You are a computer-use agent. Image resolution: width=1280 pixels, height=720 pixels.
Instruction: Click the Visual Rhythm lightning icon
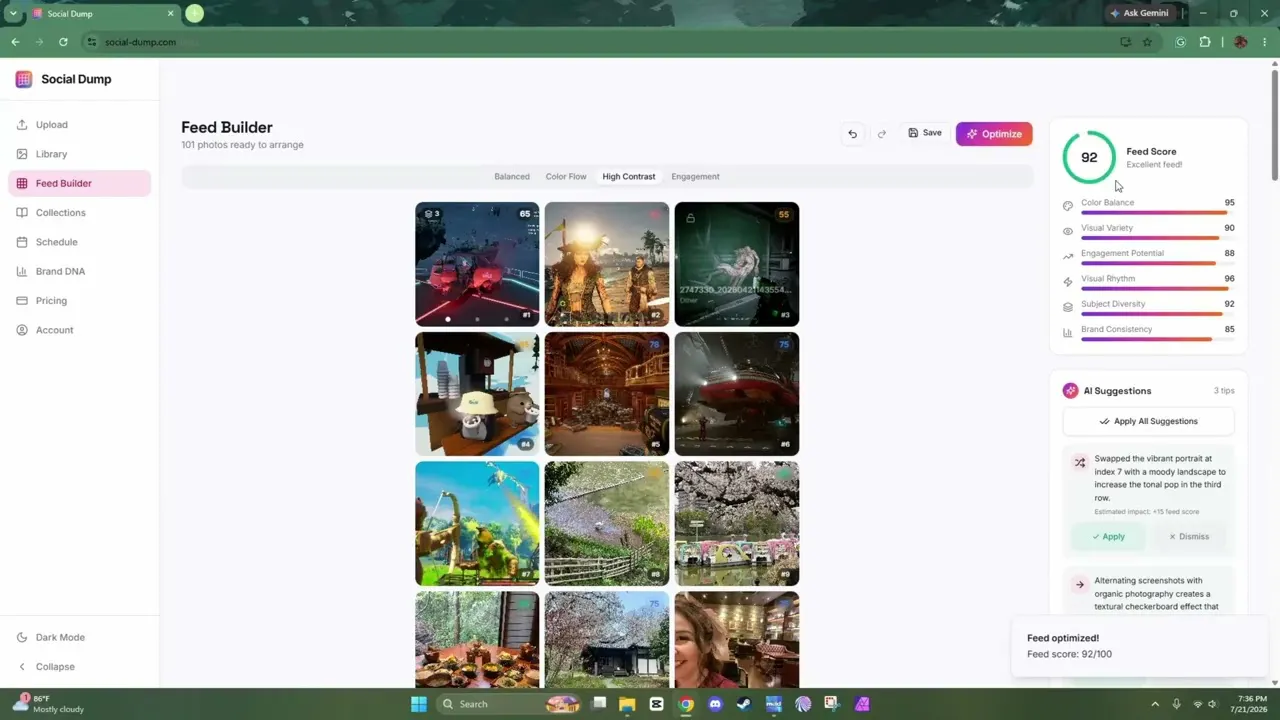1068,282
